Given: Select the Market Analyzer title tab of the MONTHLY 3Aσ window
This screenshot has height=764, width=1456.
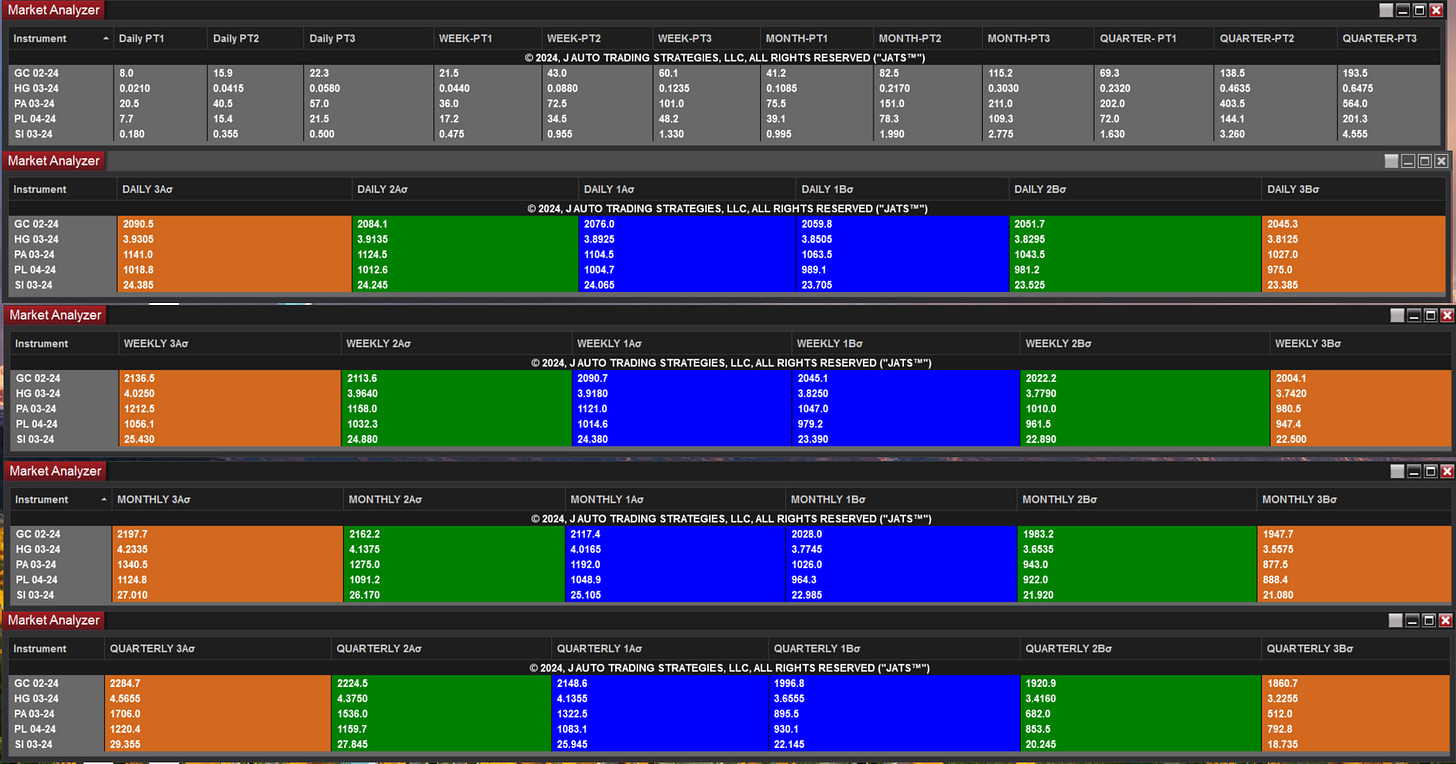Looking at the screenshot, I should point(54,471).
